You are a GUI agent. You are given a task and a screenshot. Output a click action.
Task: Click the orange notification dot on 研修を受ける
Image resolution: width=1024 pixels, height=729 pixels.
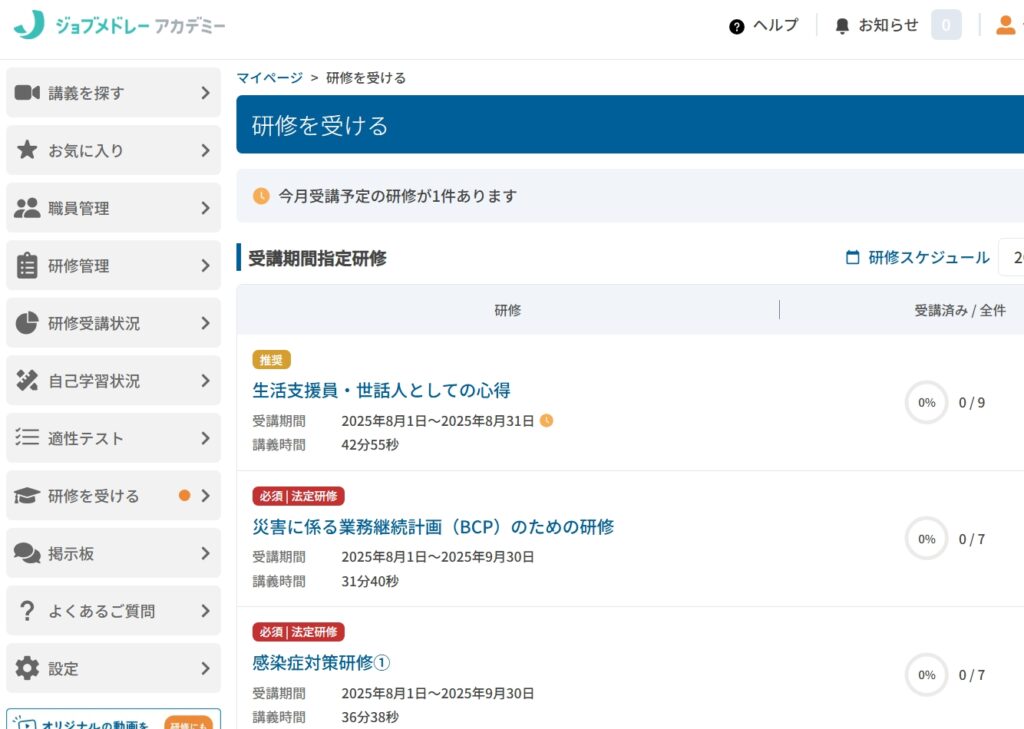pyautogui.click(x=185, y=495)
